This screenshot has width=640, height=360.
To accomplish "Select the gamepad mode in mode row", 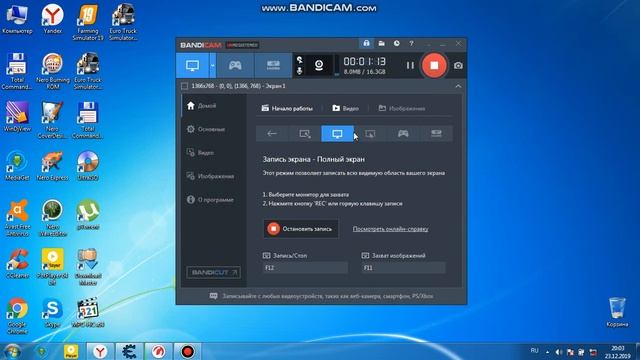I will point(403,133).
